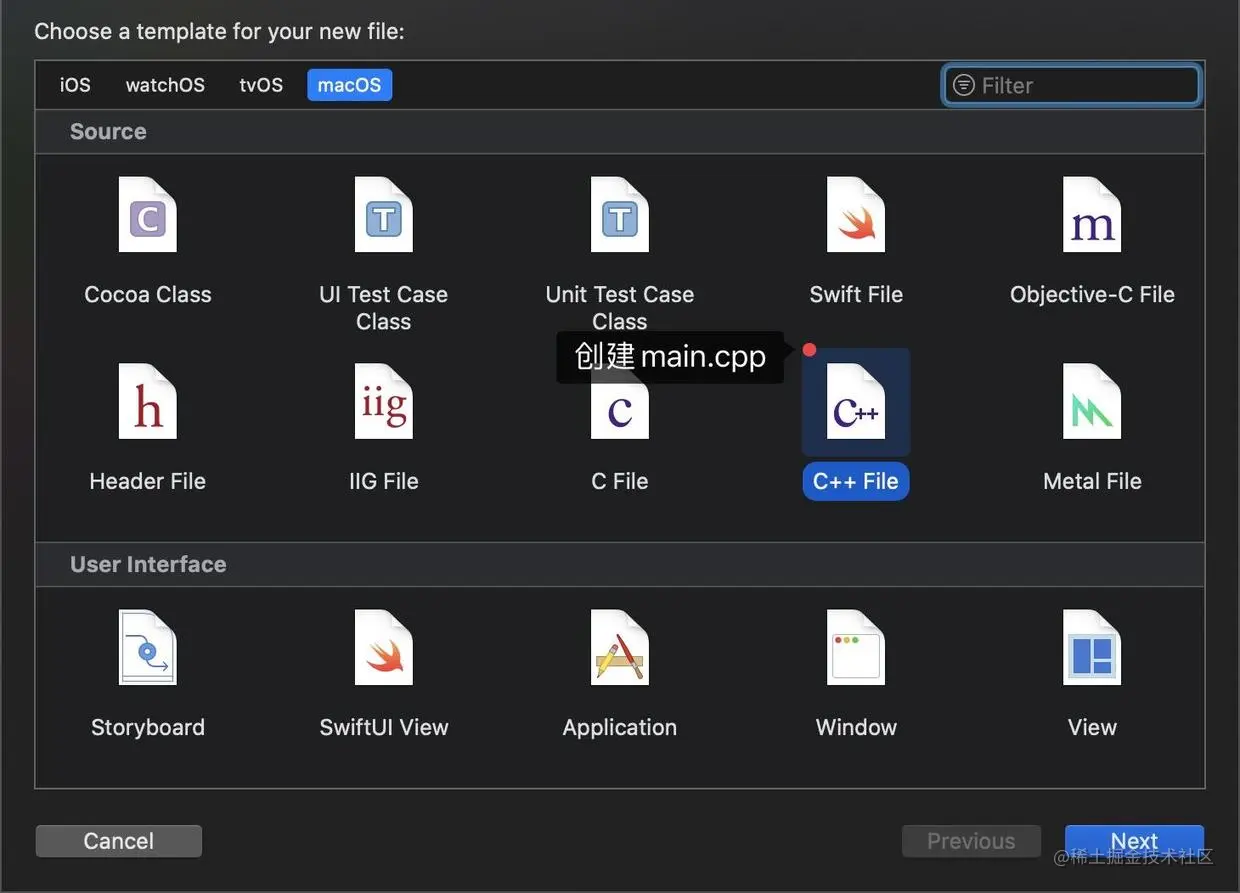Screen dimensions: 1240x893
Task: Click the "IIG File" label
Action: (384, 481)
